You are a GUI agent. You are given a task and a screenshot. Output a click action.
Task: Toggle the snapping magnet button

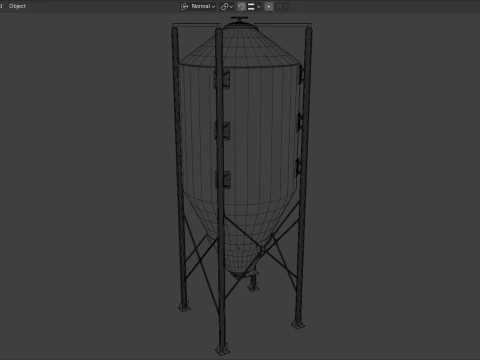click(x=241, y=6)
